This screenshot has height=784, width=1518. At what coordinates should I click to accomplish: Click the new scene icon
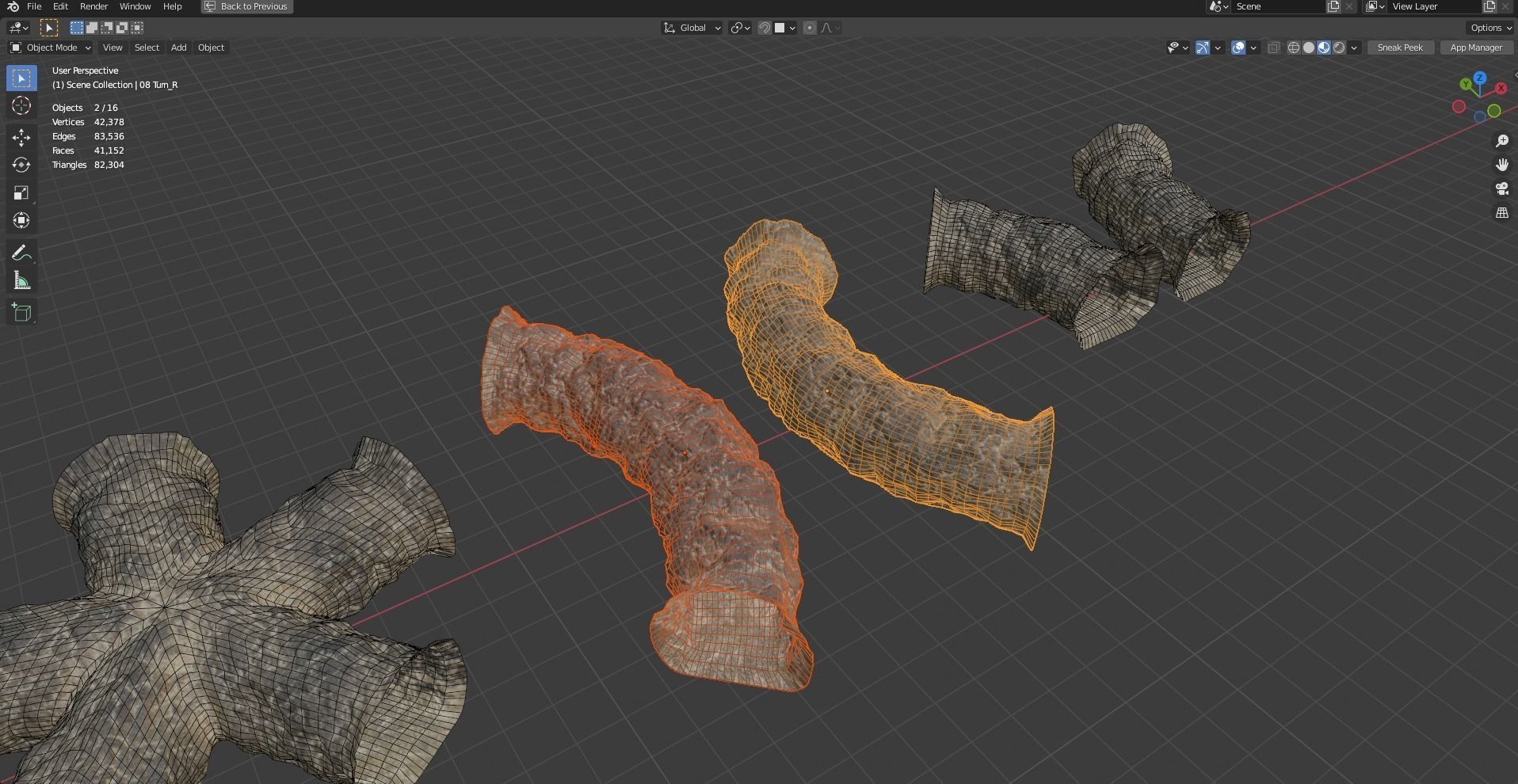(1333, 6)
